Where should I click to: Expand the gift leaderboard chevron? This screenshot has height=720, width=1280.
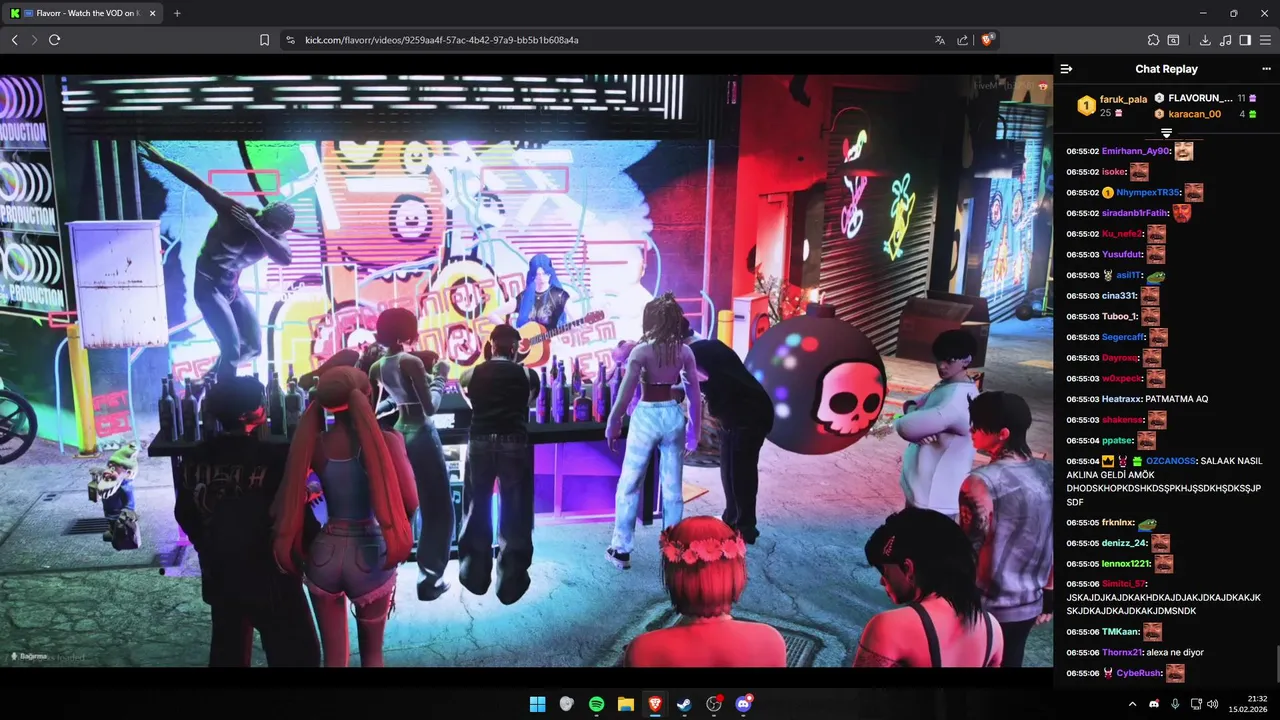(x=1166, y=133)
